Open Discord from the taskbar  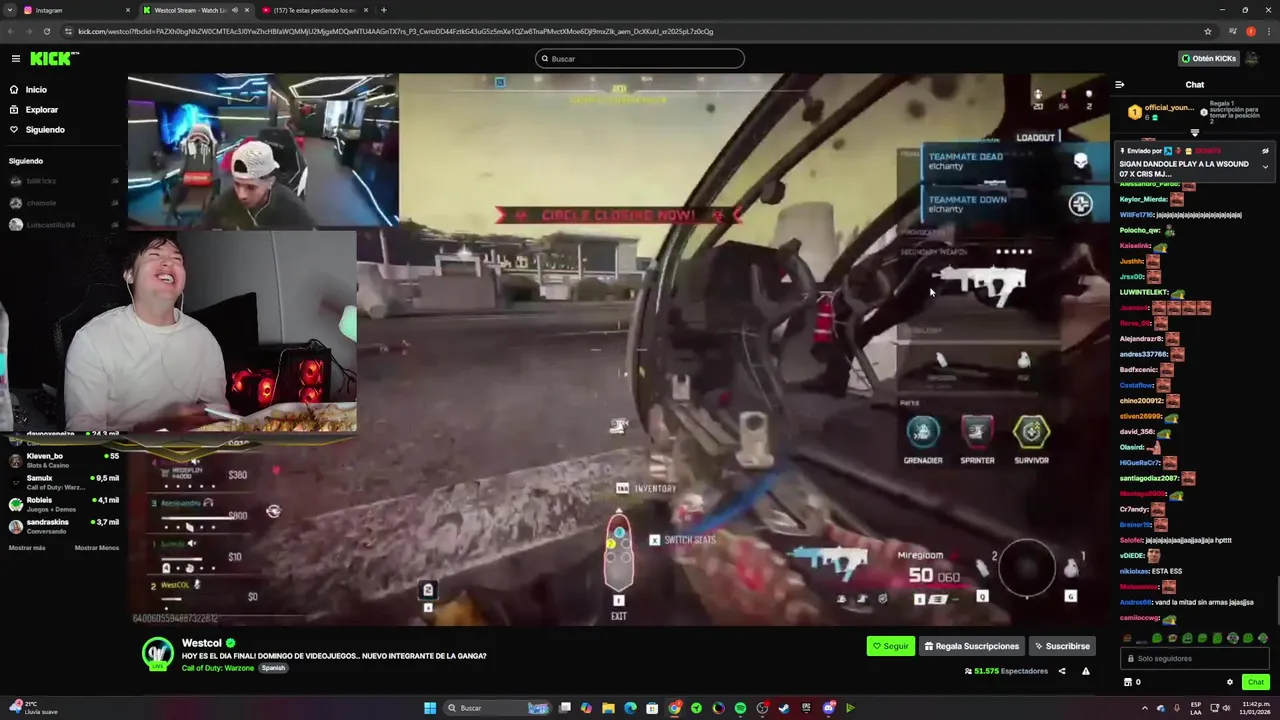click(828, 708)
